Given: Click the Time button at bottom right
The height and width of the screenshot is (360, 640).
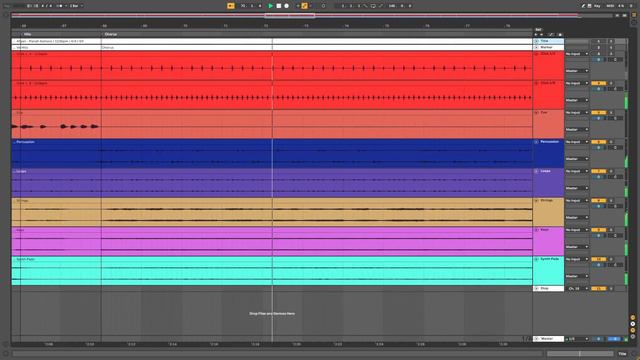Looking at the screenshot, I should 622,353.
